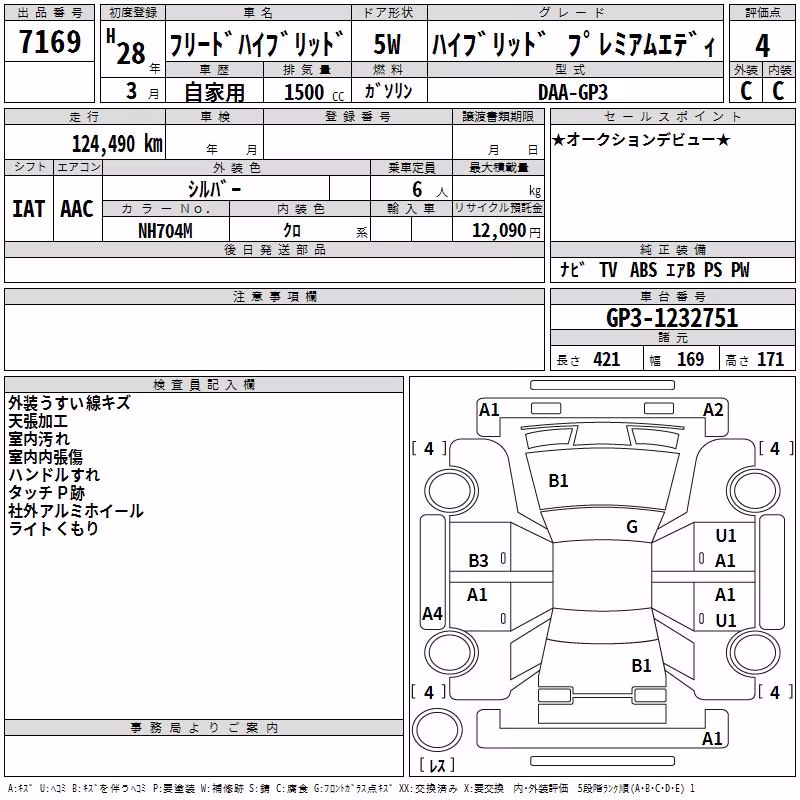Screen dimensions: 800x800
Task: Click the B3 damage mark on diagram
Action: click(x=478, y=561)
